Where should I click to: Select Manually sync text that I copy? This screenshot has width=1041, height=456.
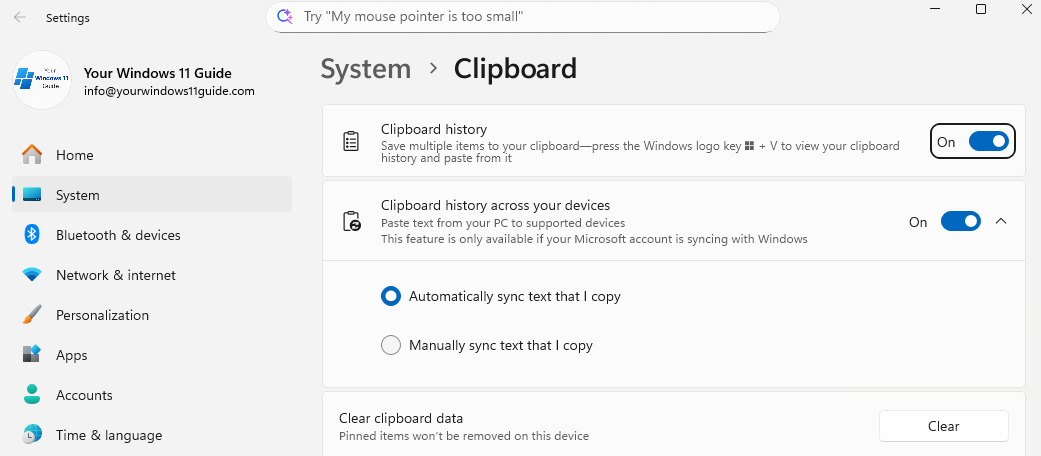391,345
